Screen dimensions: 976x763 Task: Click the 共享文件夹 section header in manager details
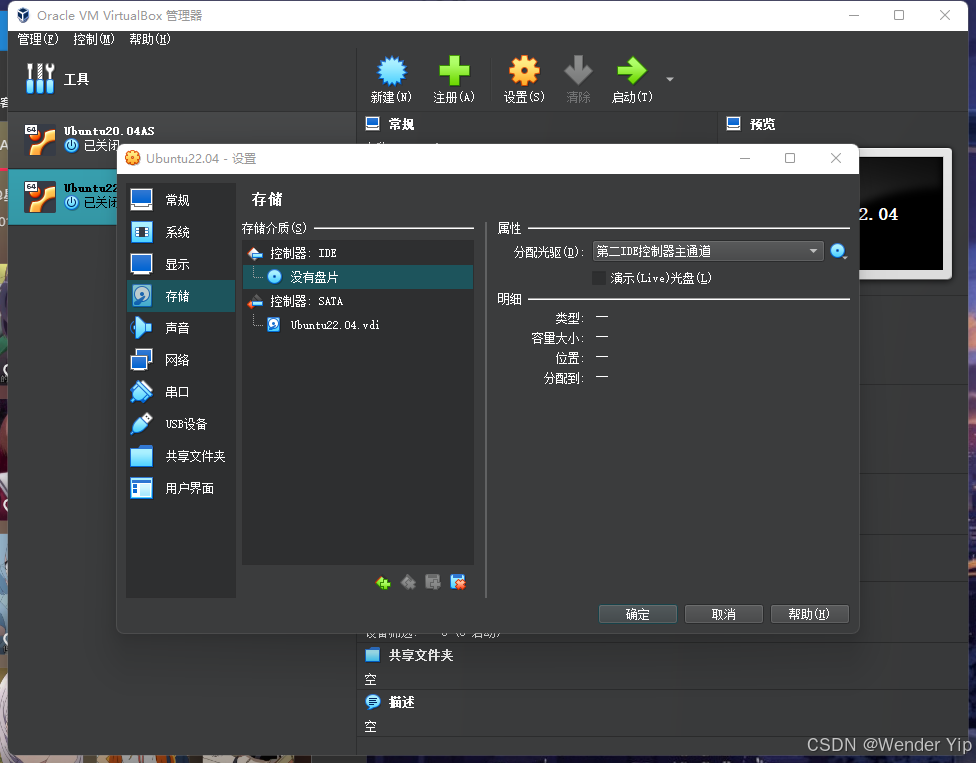pos(421,655)
